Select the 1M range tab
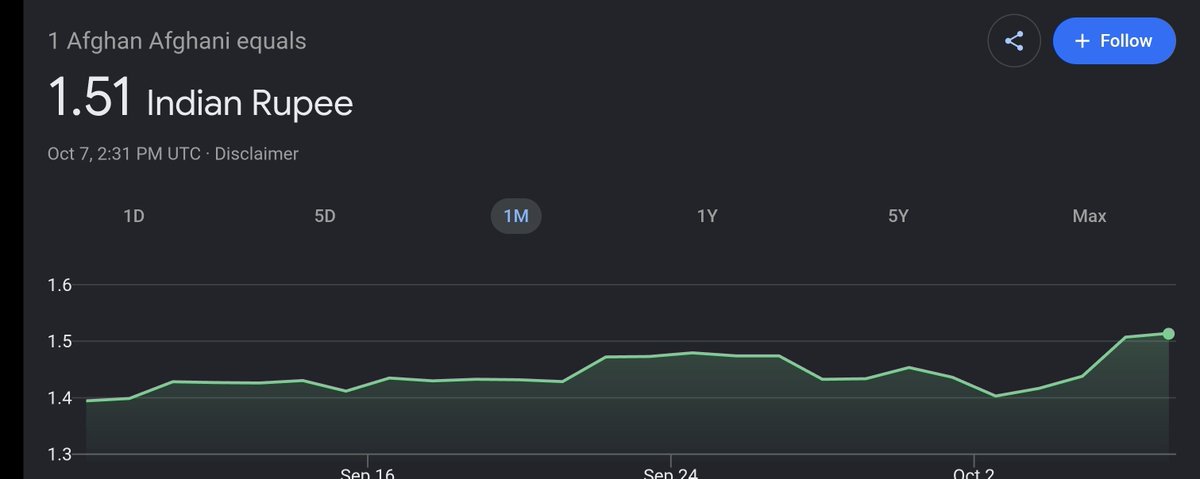 [516, 216]
